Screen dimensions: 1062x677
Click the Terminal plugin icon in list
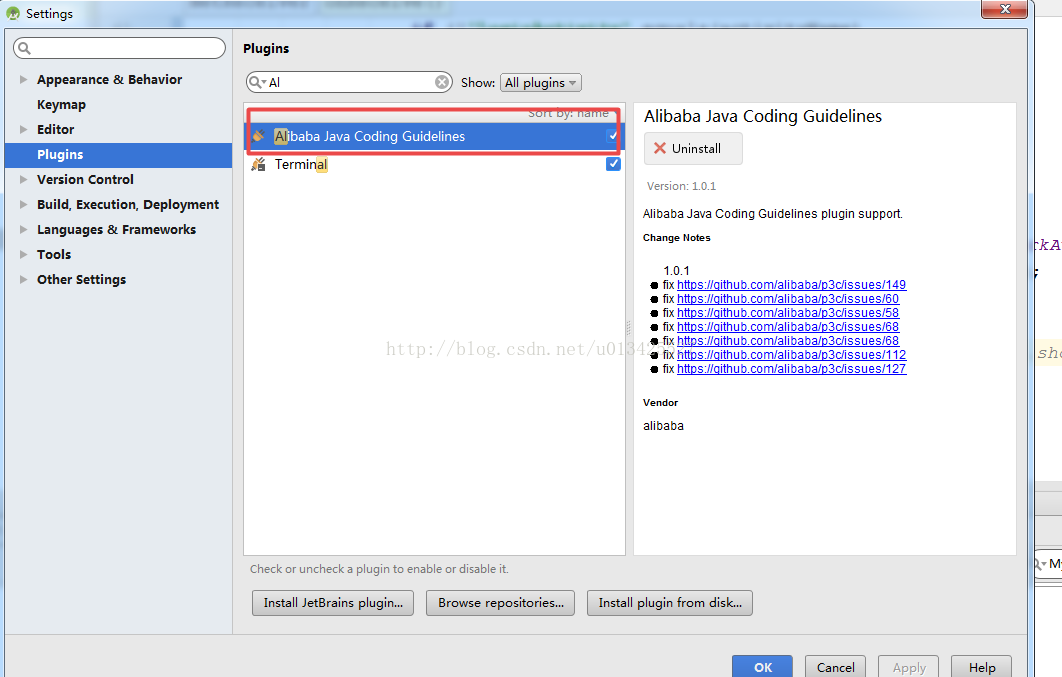(x=258, y=164)
